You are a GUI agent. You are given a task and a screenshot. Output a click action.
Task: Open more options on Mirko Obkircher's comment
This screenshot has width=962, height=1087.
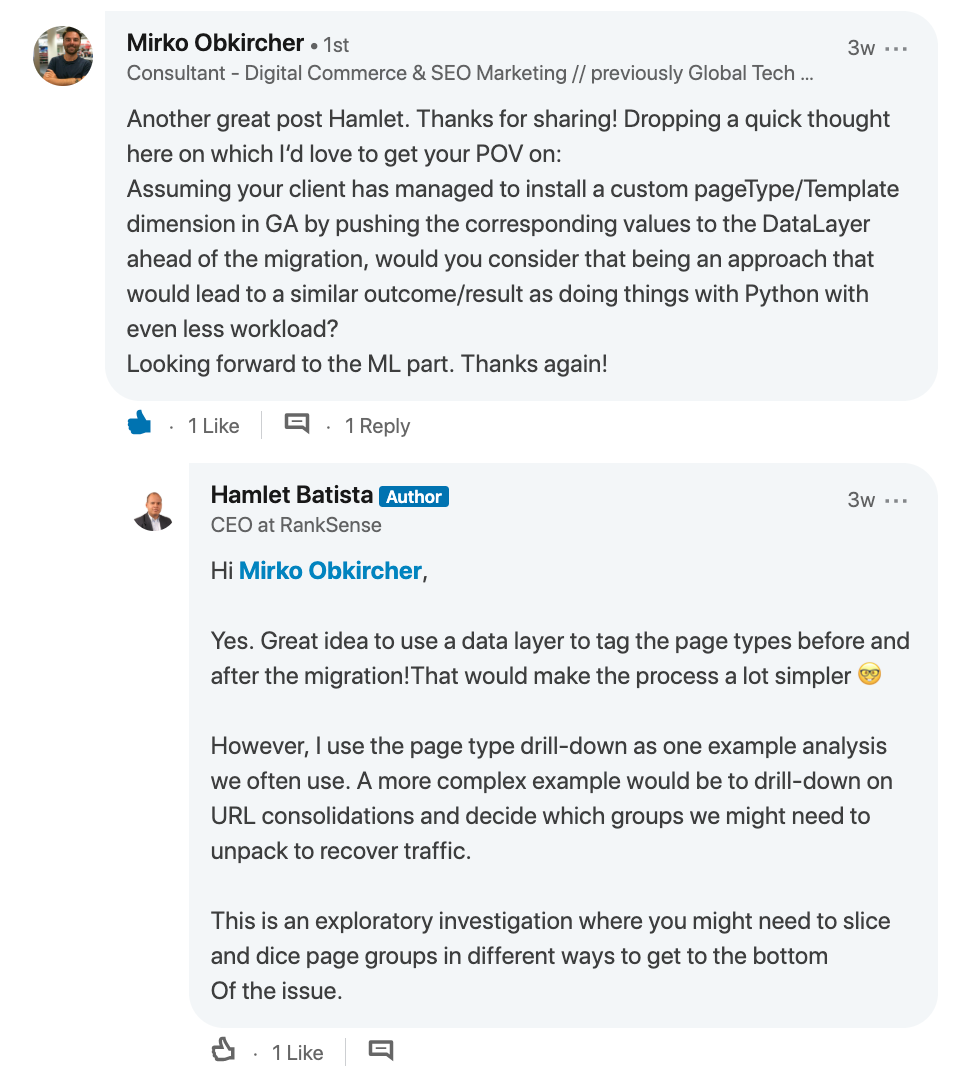coord(897,48)
